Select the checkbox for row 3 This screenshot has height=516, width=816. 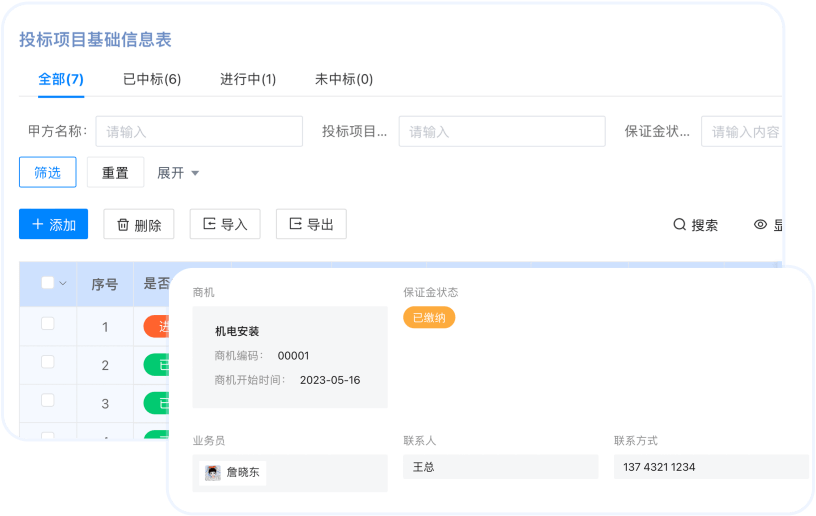coord(47,401)
